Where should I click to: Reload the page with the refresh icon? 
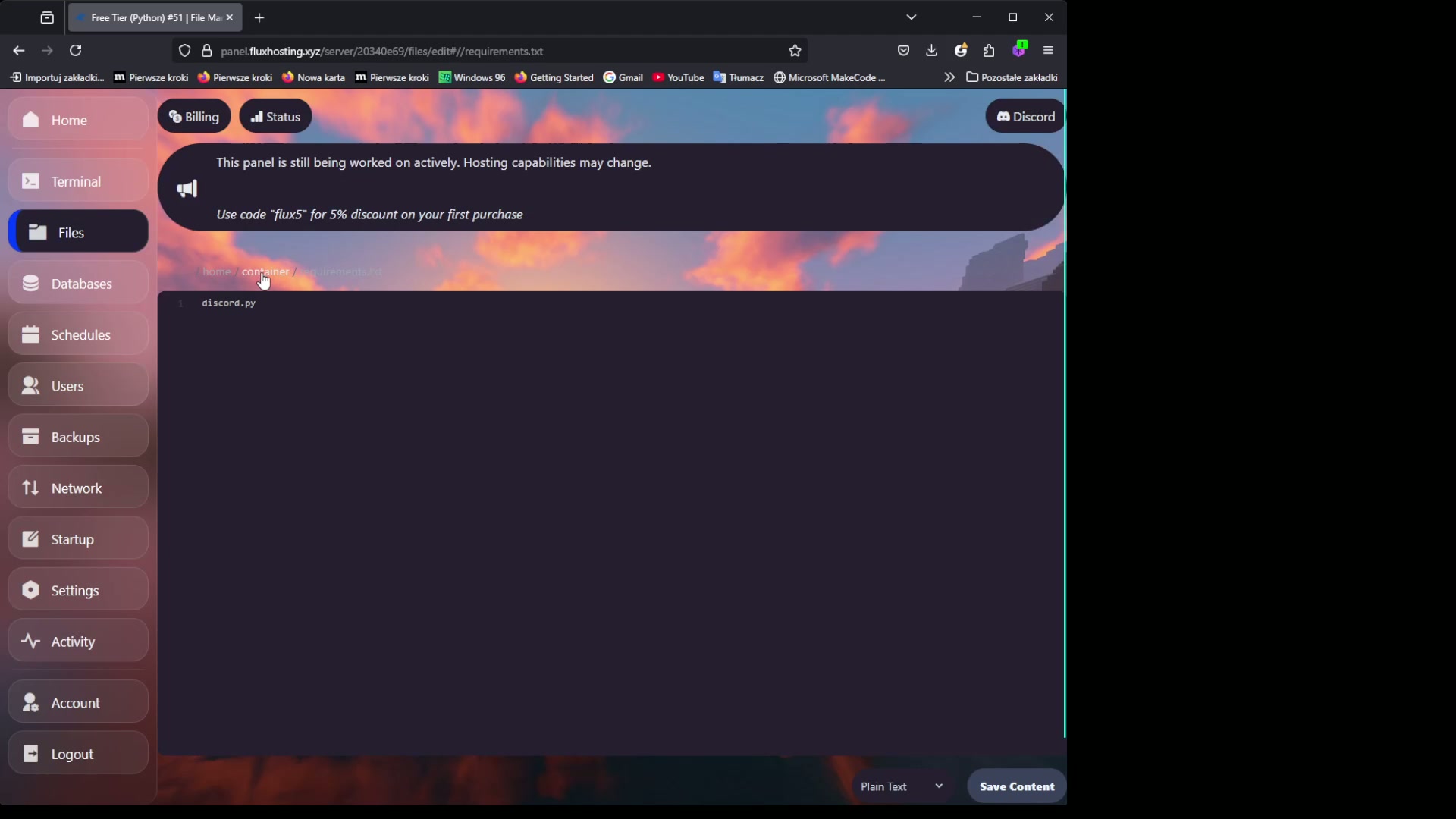(76, 51)
